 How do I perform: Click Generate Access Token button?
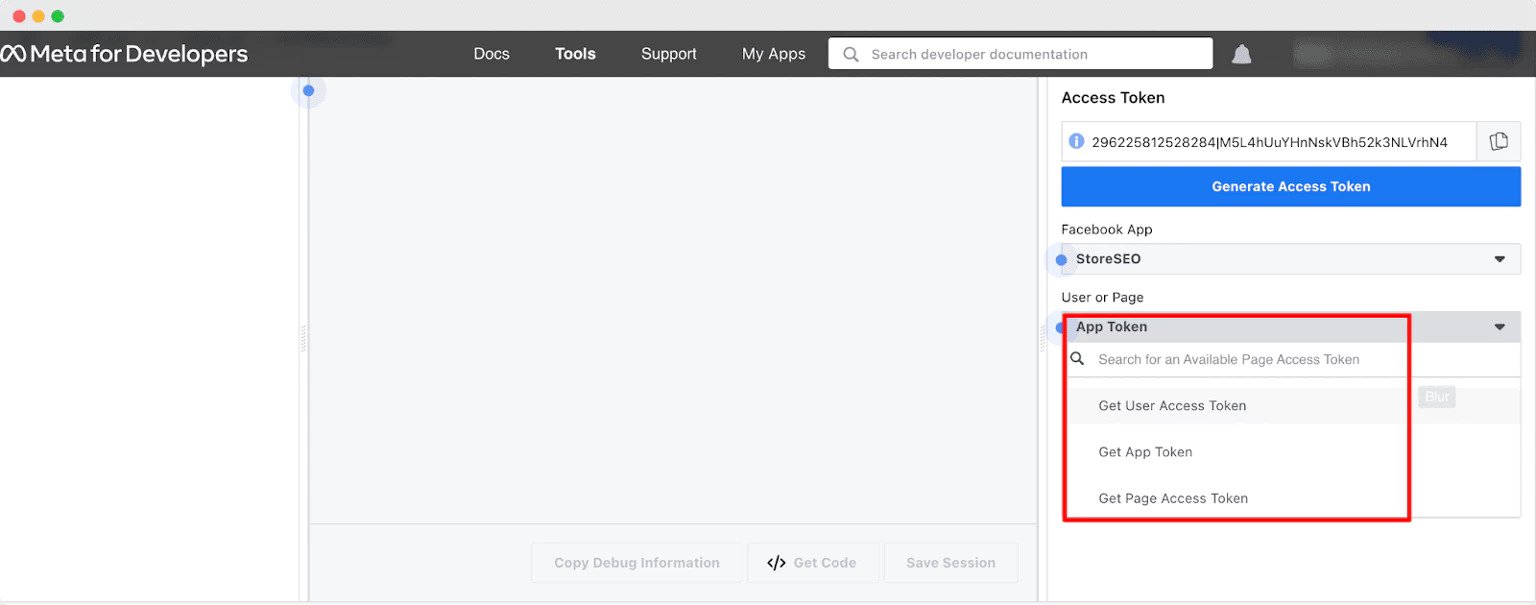pyautogui.click(x=1291, y=186)
